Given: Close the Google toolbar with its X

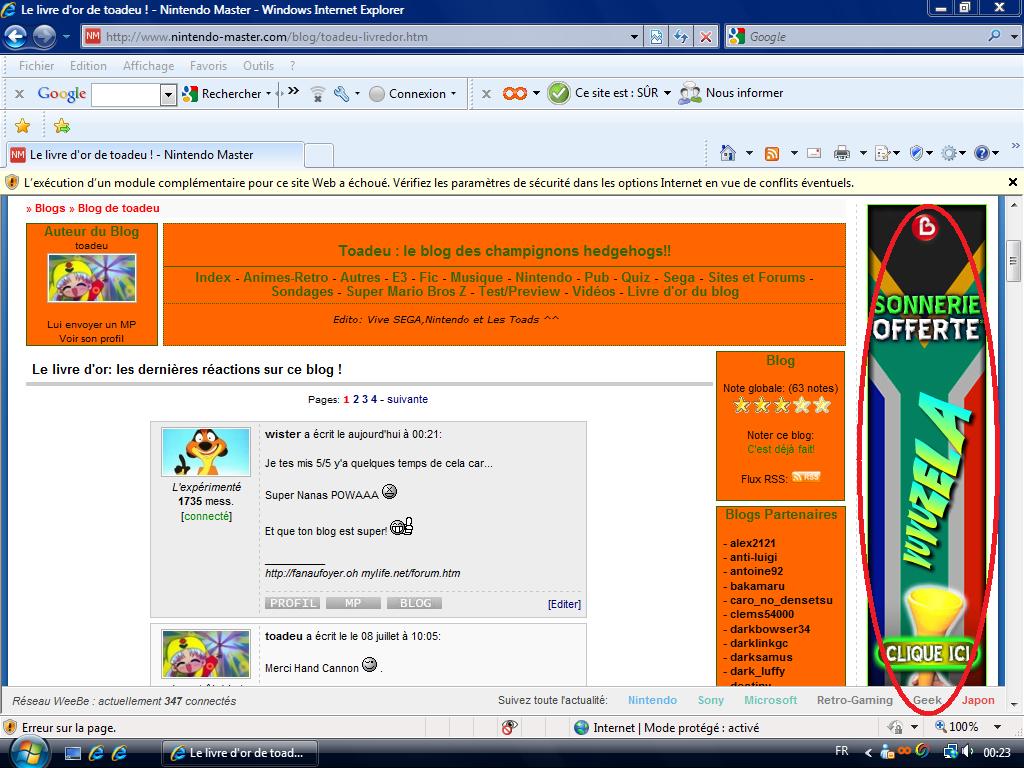Looking at the screenshot, I should tap(20, 94).
